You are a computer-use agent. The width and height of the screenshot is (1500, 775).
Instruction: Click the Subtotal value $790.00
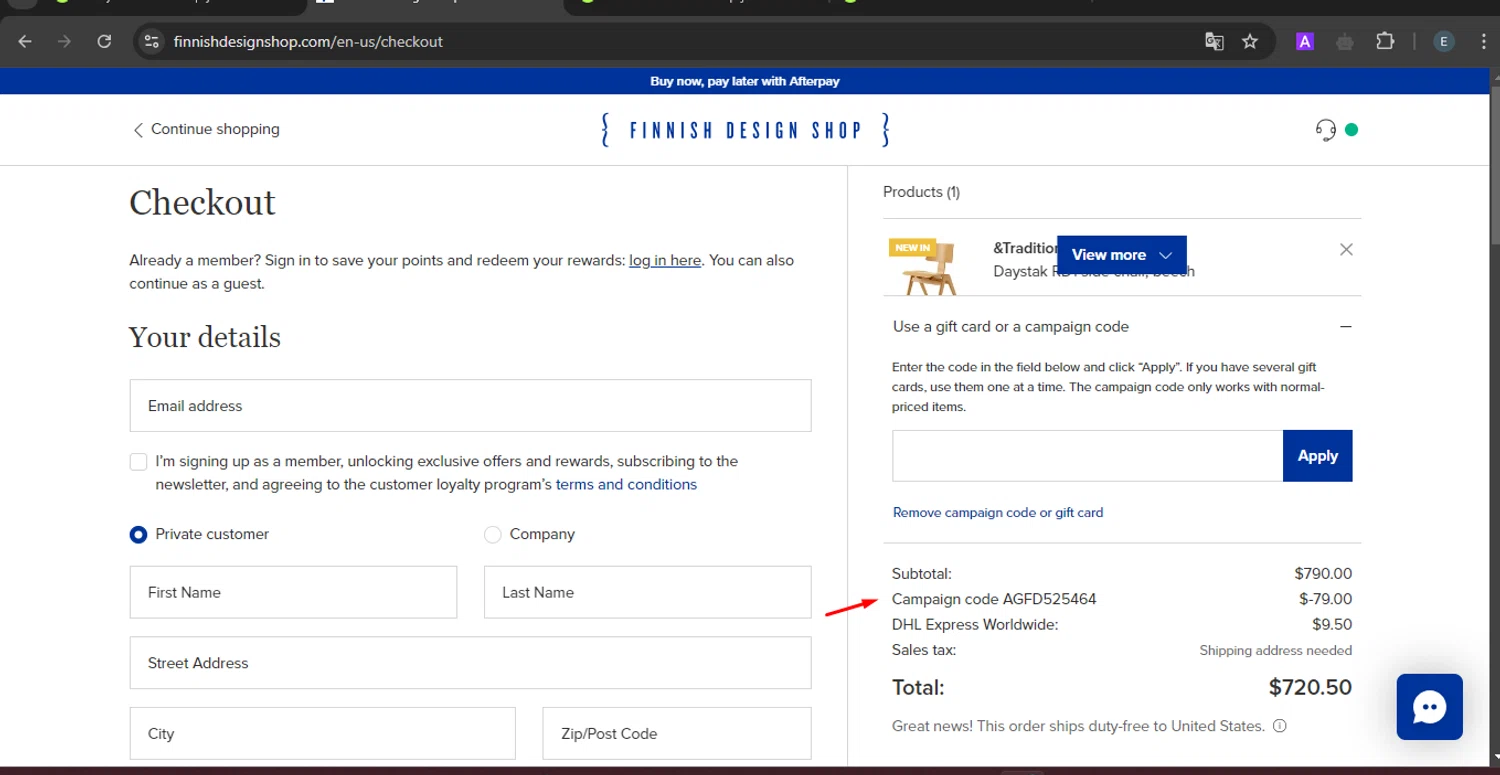(1323, 574)
